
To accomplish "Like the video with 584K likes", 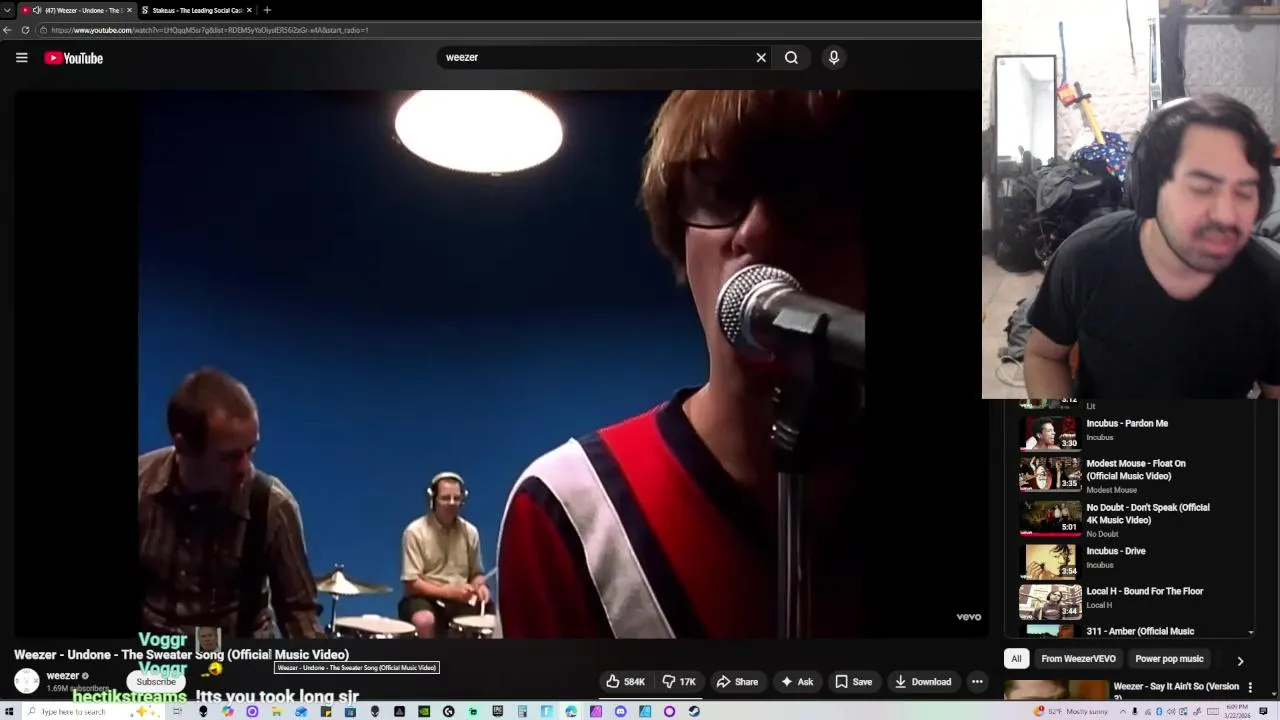I will pyautogui.click(x=625, y=682).
